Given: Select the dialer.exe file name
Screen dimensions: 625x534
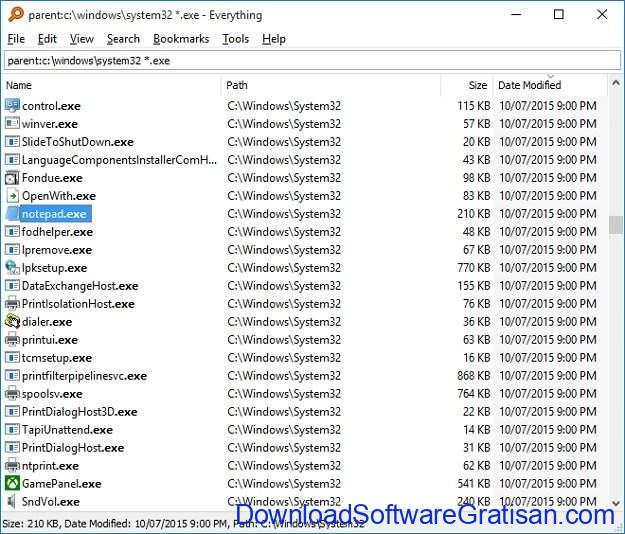Looking at the screenshot, I should tap(47, 322).
